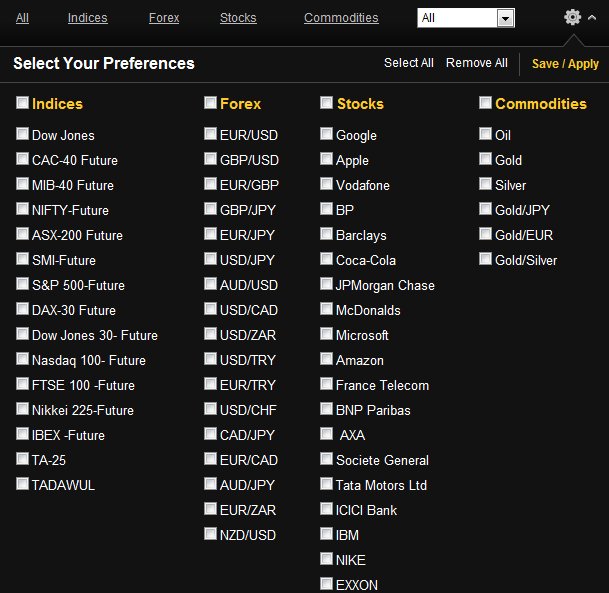Select the Gold/JPY checkbox

[485, 209]
